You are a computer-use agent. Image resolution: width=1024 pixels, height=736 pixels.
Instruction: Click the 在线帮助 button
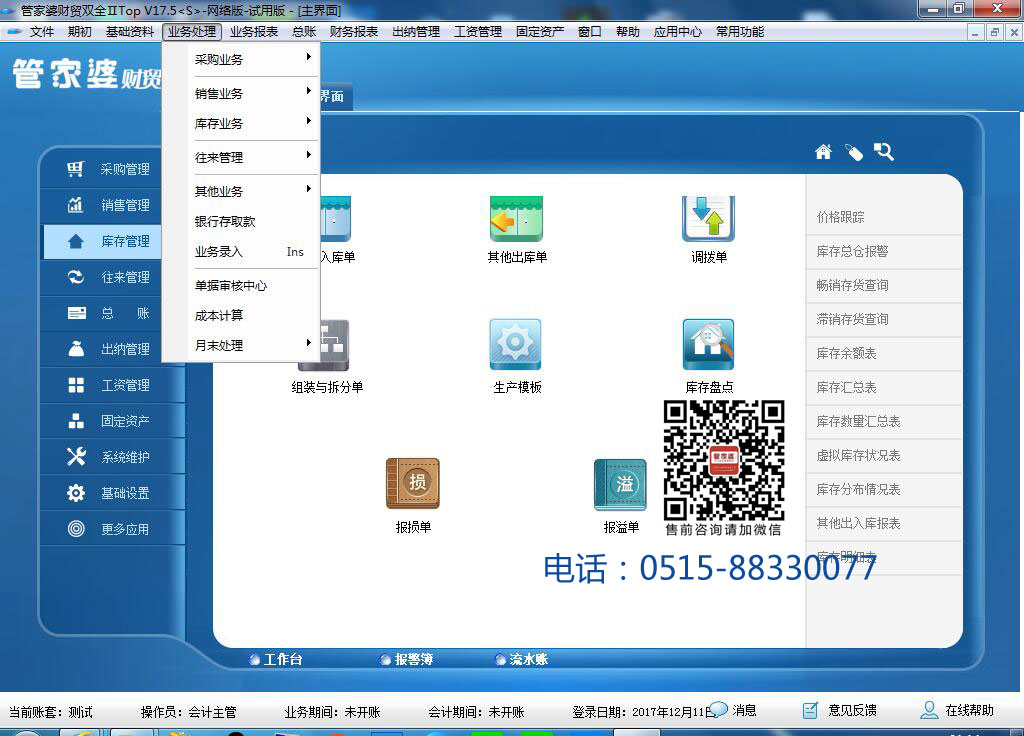[x=968, y=711]
